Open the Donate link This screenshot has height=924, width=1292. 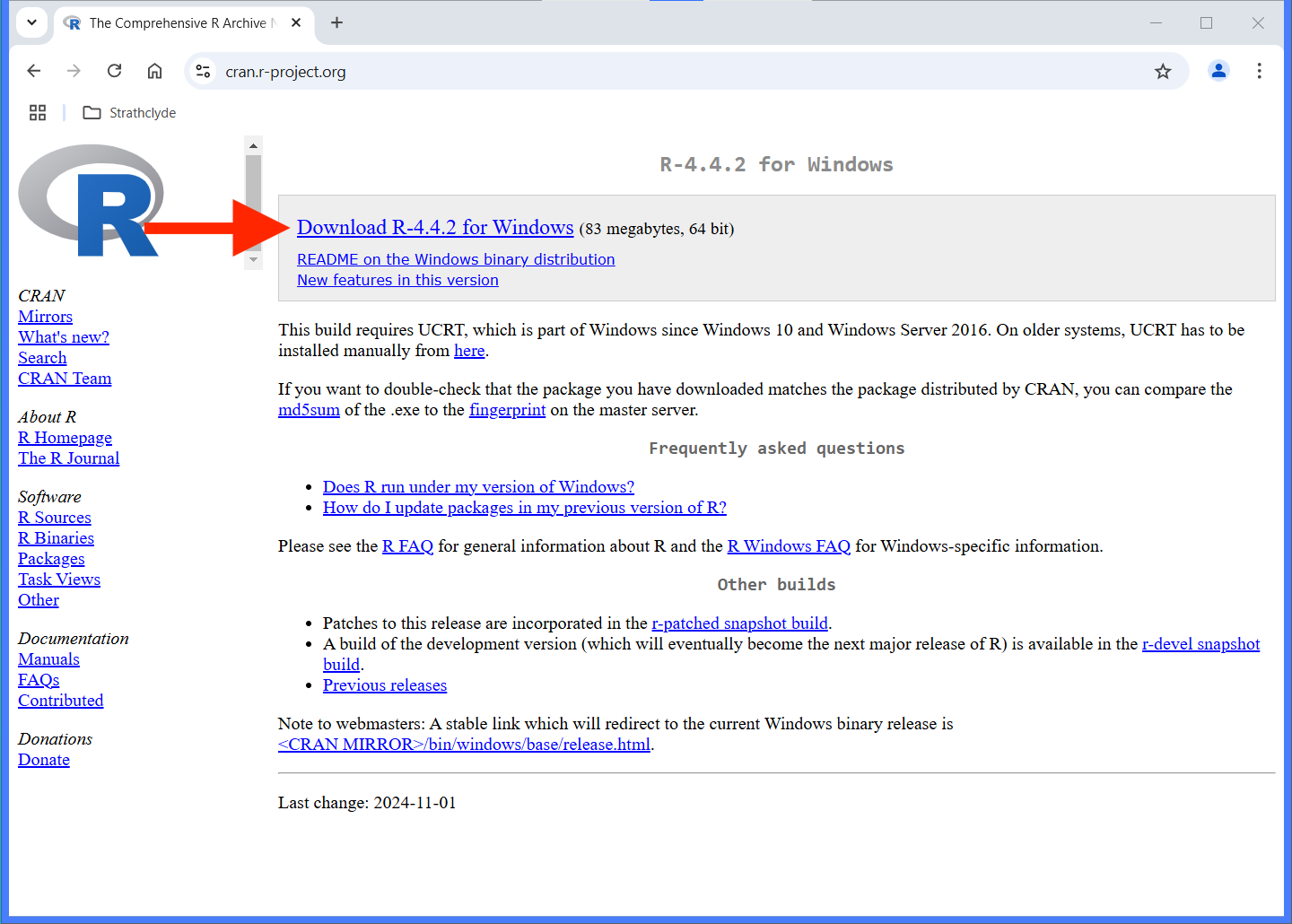coord(44,760)
